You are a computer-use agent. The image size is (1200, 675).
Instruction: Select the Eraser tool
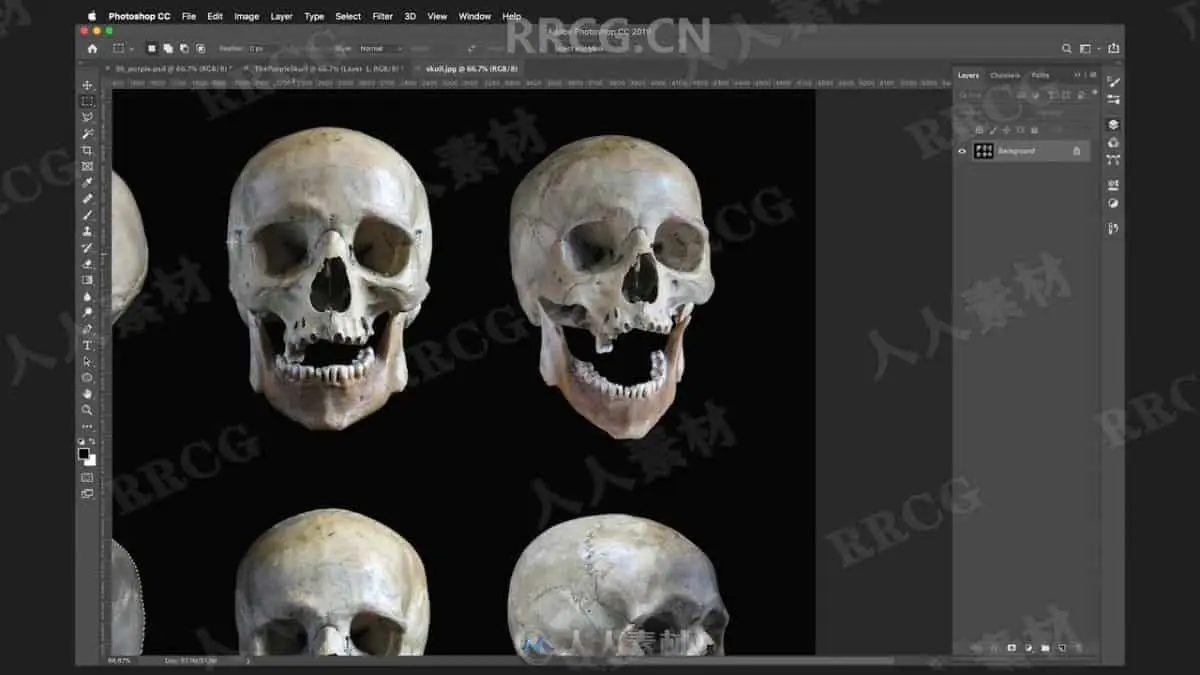click(88, 264)
